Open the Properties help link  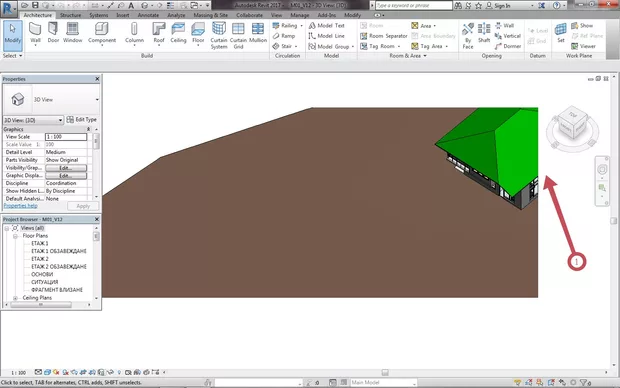[x=21, y=206]
